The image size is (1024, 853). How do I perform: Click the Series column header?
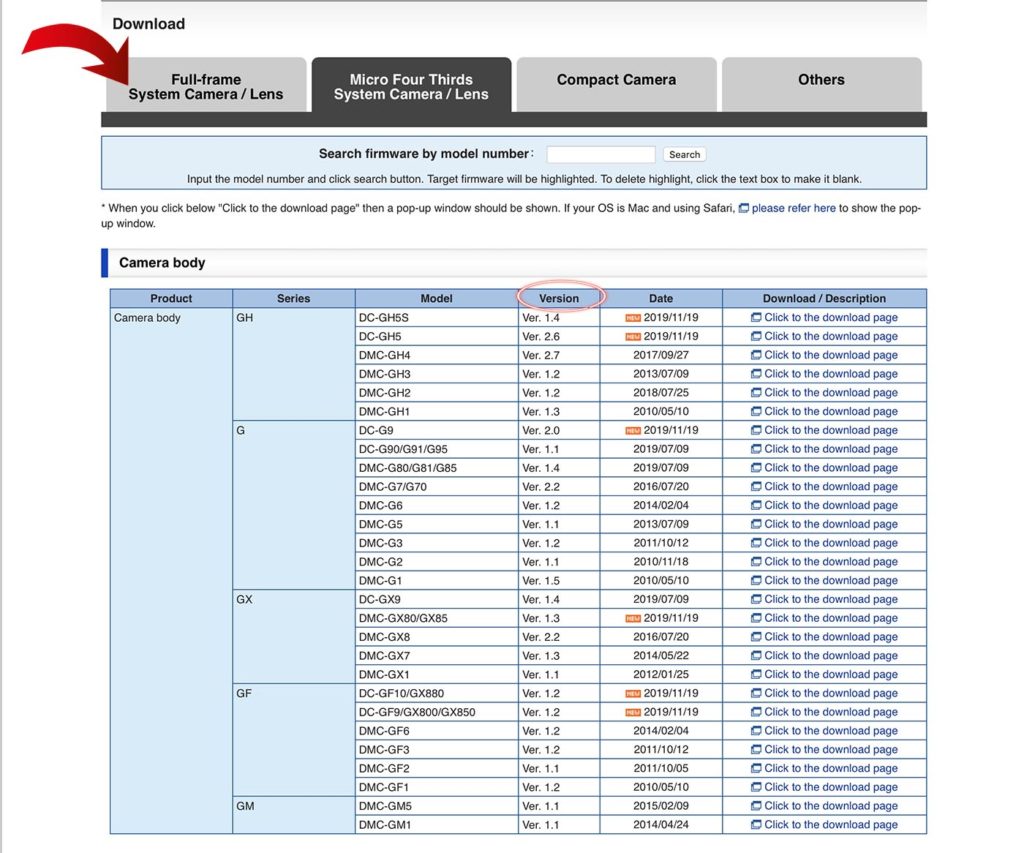coord(294,298)
